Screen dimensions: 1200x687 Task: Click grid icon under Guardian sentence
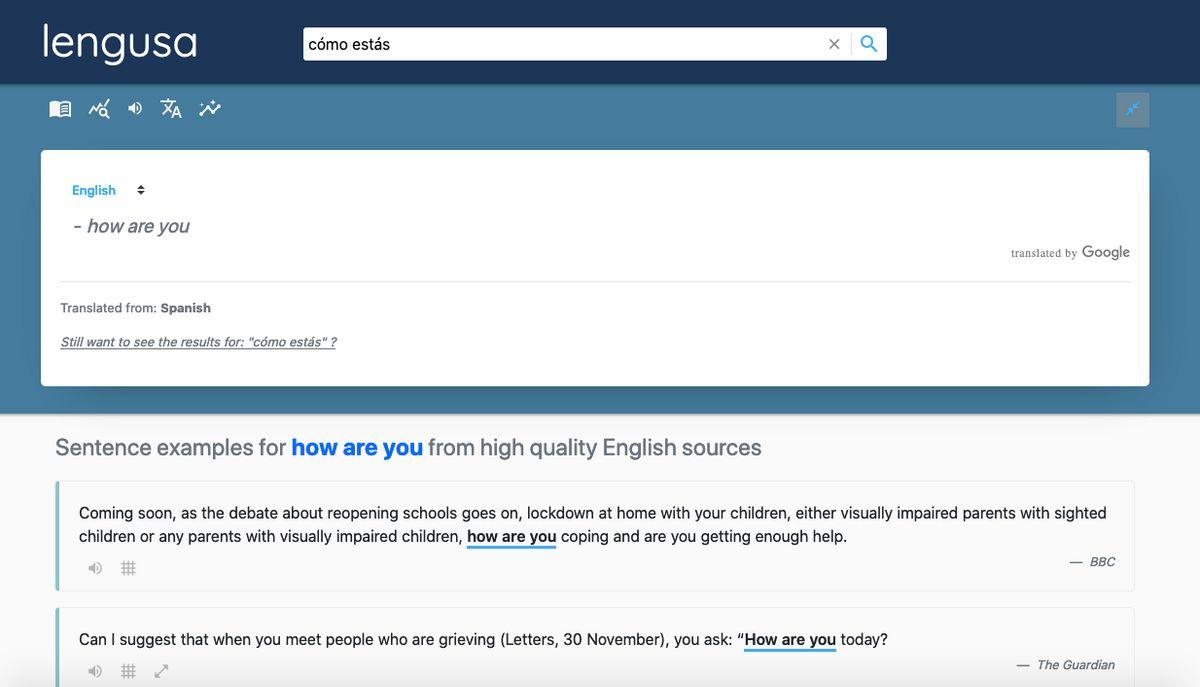tap(128, 671)
